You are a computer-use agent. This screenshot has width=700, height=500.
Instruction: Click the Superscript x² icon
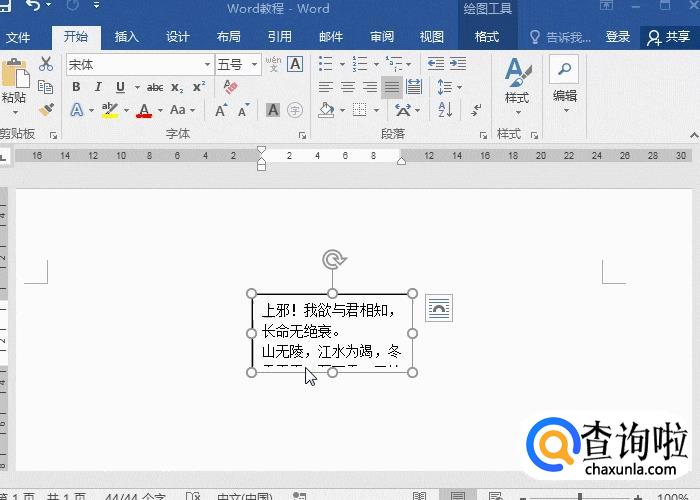coord(199,87)
